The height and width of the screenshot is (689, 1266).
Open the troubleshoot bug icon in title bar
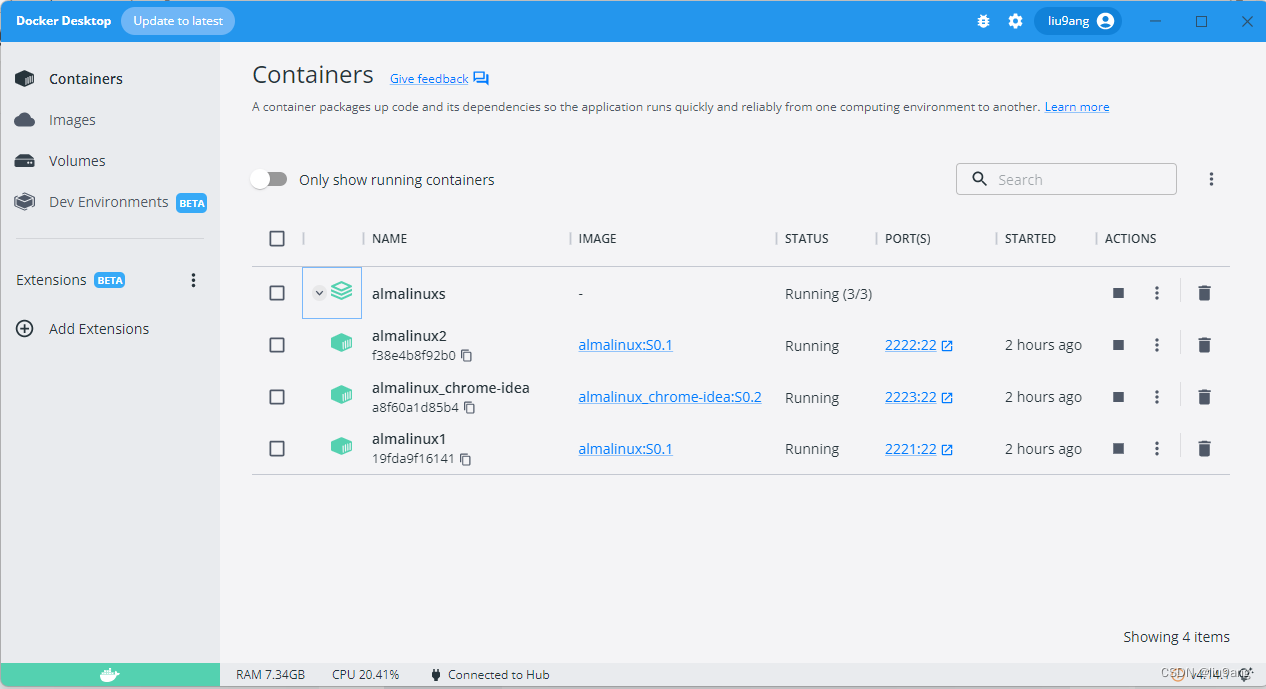(x=983, y=21)
